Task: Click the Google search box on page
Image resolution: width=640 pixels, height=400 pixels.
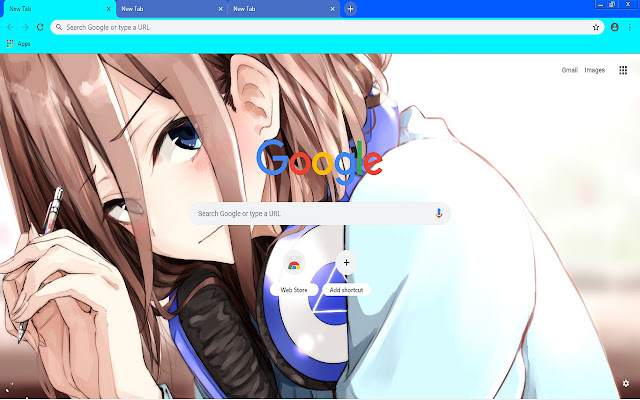Action: pos(320,213)
